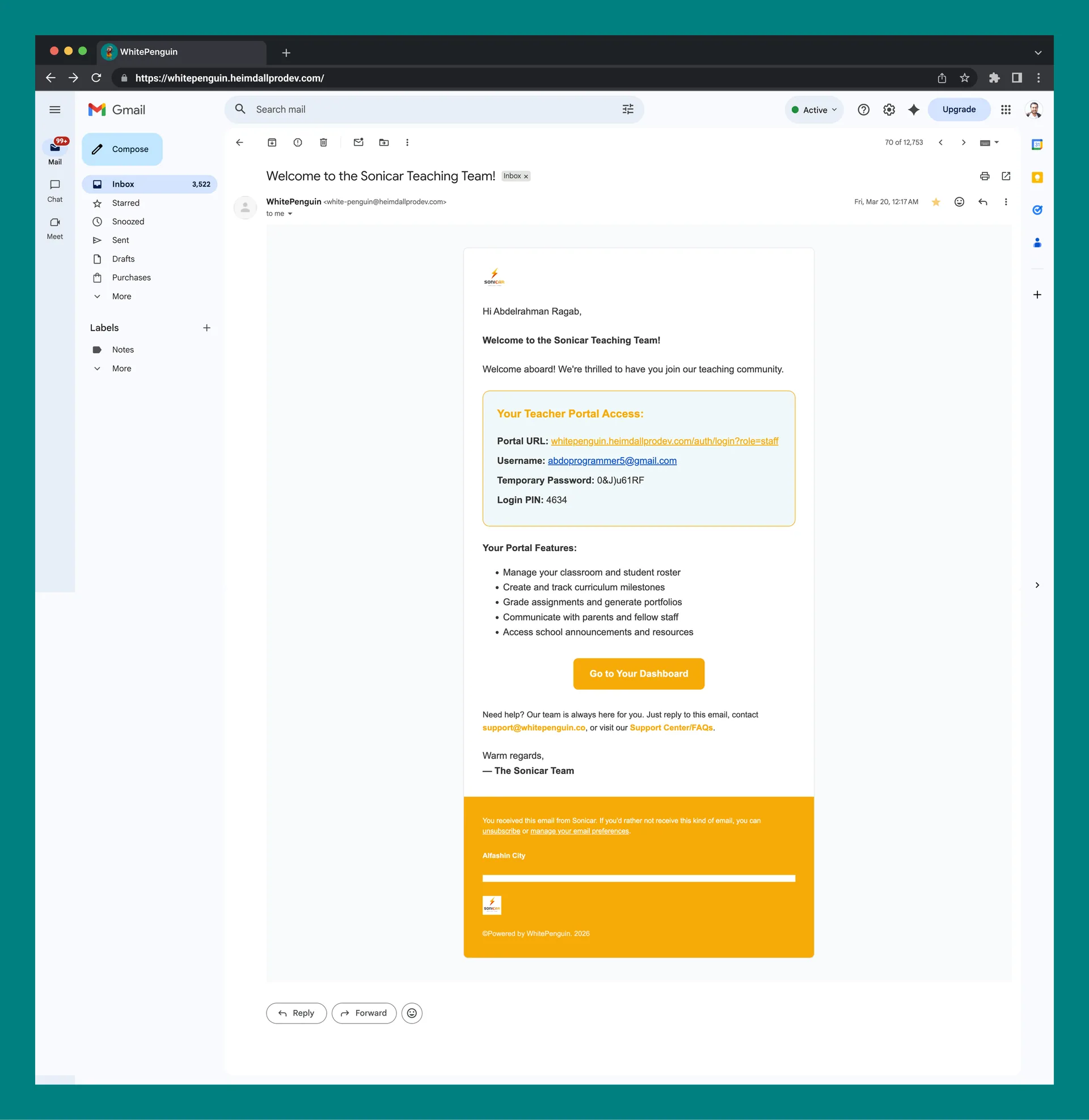Click the Search mail field

click(x=434, y=109)
